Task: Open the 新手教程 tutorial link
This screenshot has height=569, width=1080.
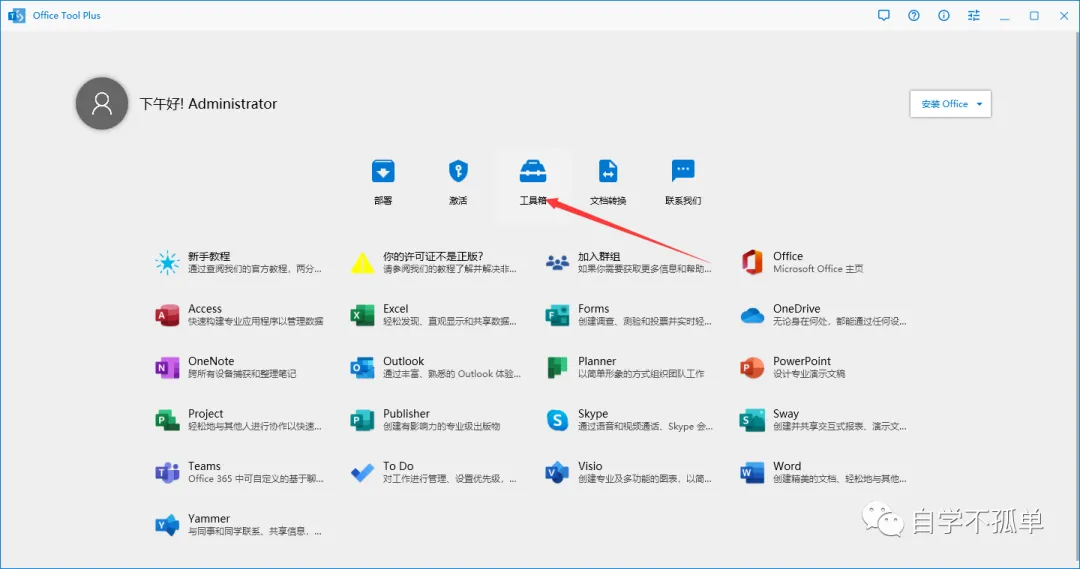Action: (x=238, y=262)
